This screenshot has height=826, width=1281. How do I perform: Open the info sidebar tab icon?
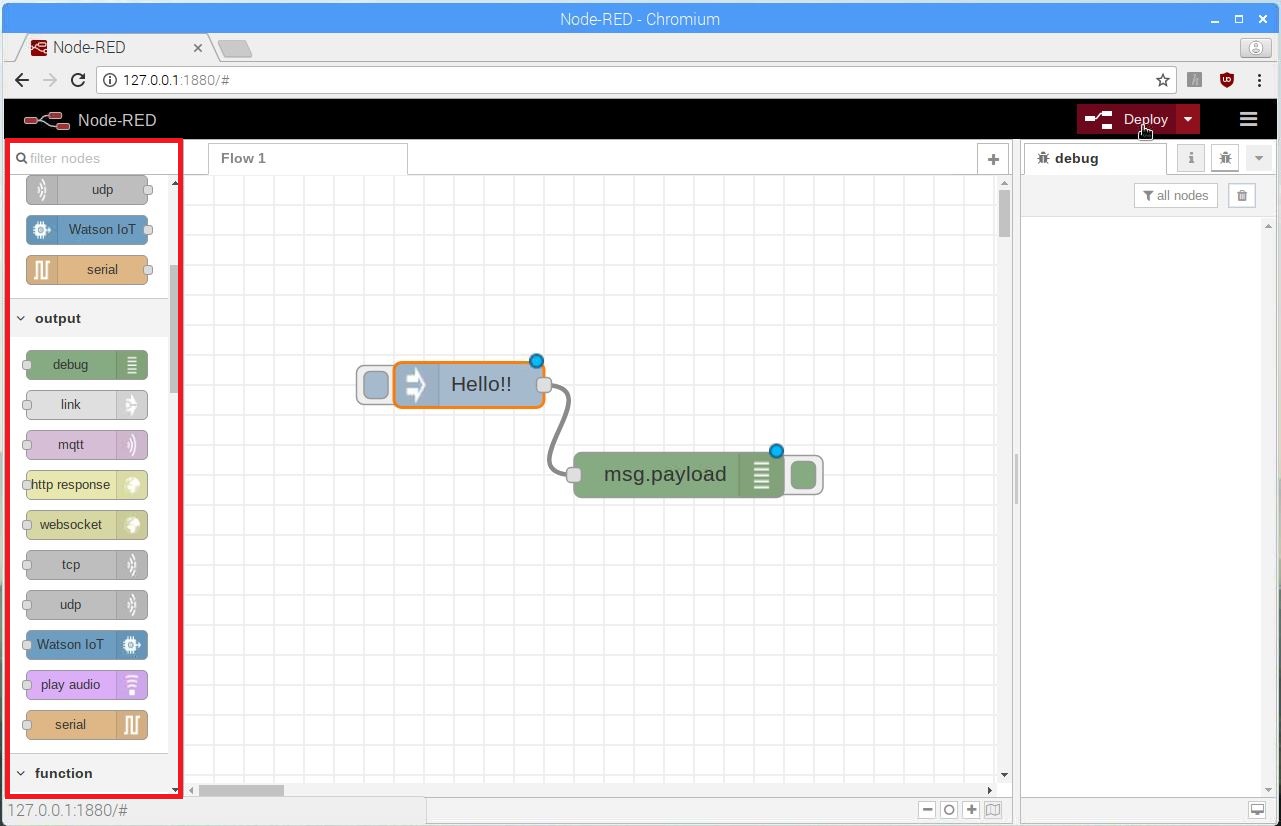tap(1191, 158)
